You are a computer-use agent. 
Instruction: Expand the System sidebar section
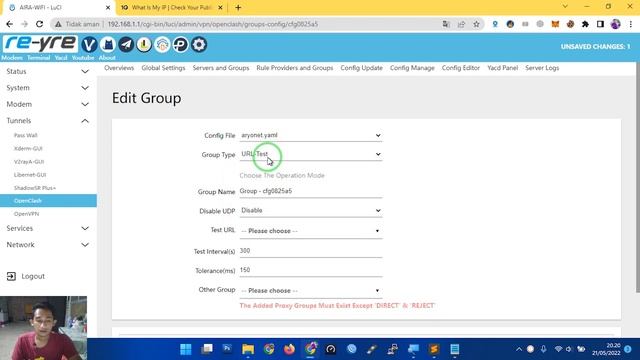[48, 88]
